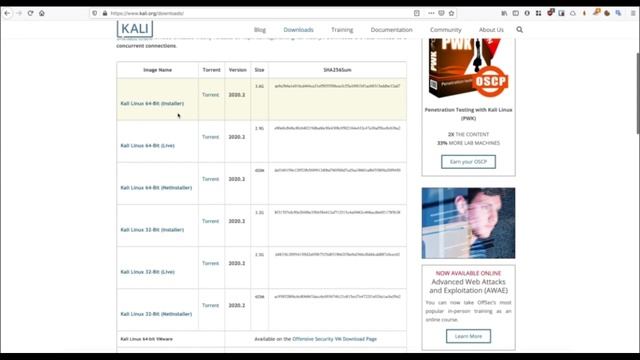Show sidebars toolbar icon
Viewport: 640px width, 360px height.
point(516,13)
